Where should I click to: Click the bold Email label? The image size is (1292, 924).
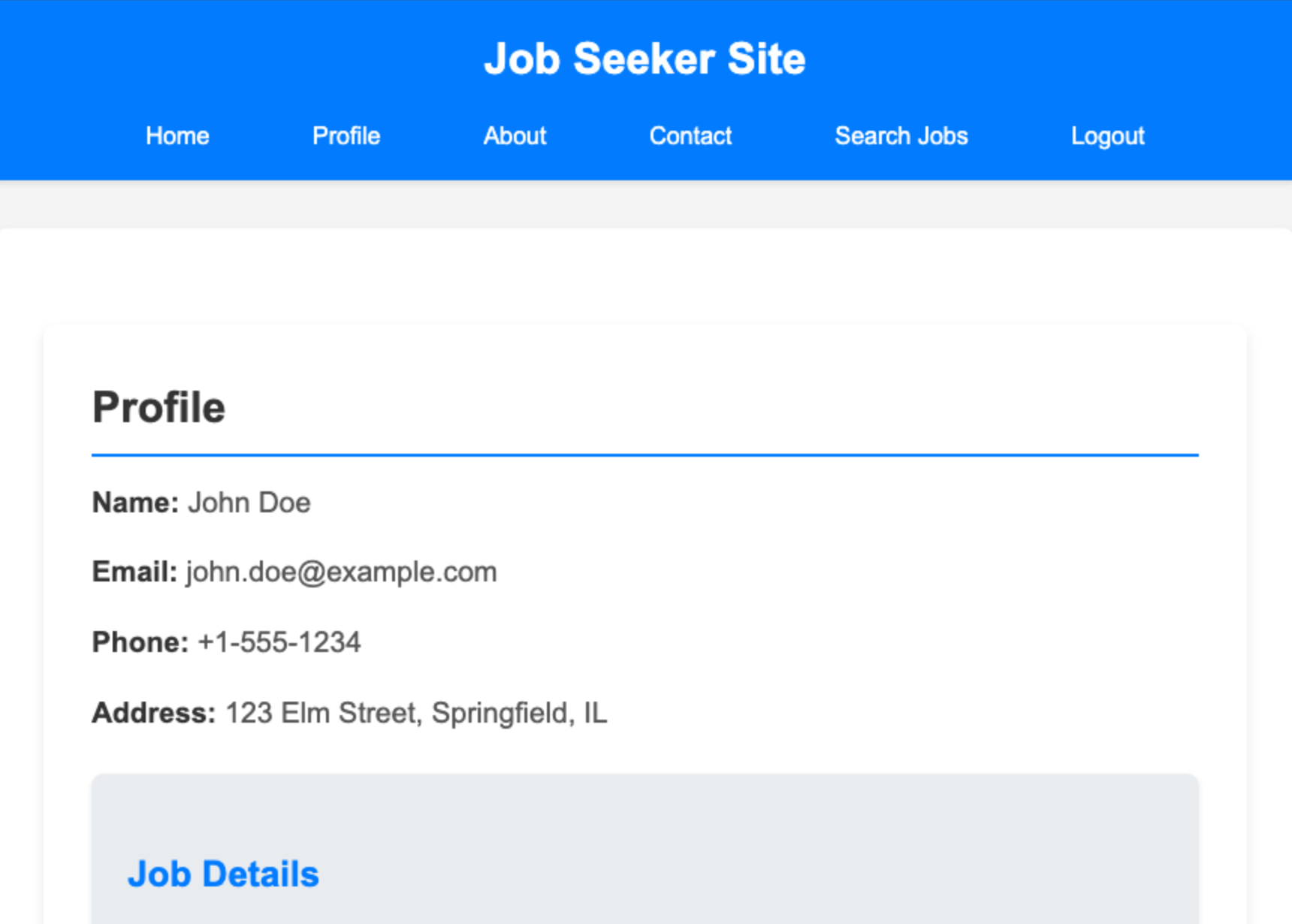pos(134,572)
